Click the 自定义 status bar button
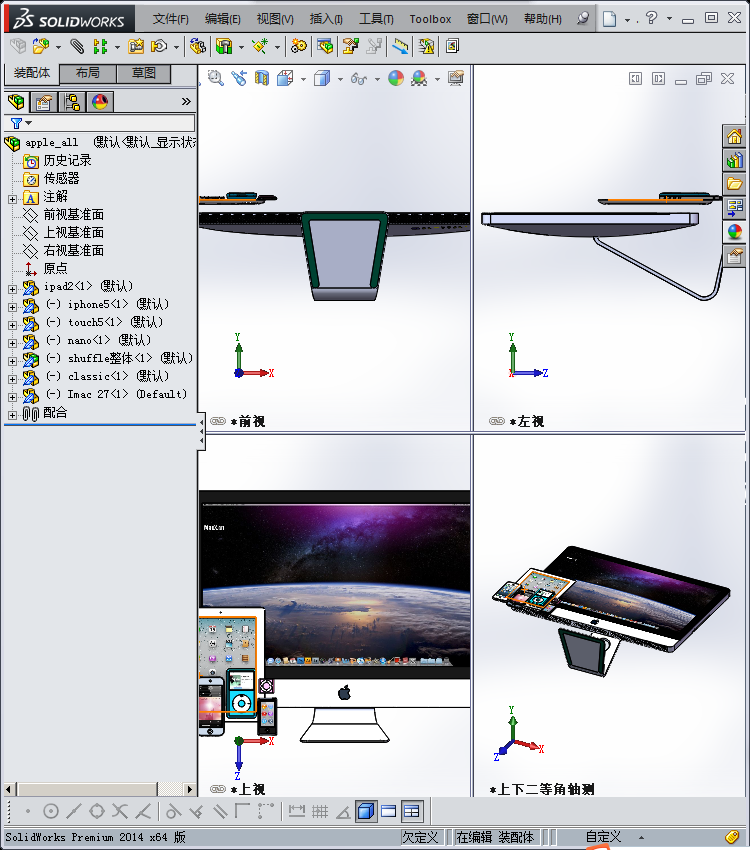This screenshot has width=750, height=850. pyautogui.click(x=603, y=837)
